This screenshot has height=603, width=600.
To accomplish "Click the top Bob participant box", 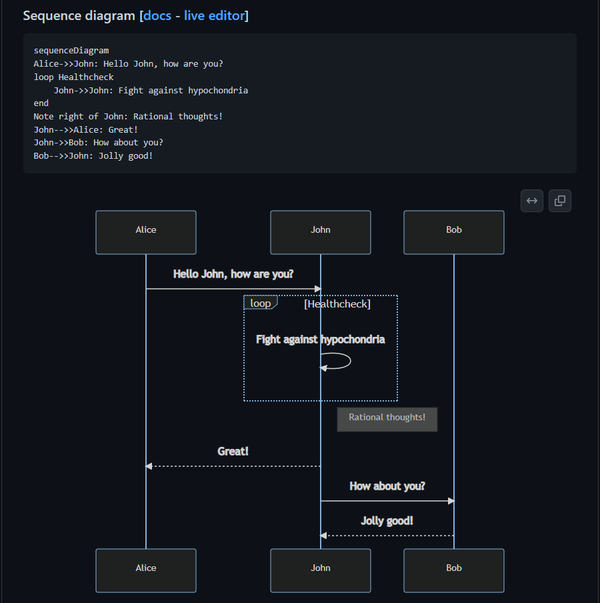I will pyautogui.click(x=454, y=231).
